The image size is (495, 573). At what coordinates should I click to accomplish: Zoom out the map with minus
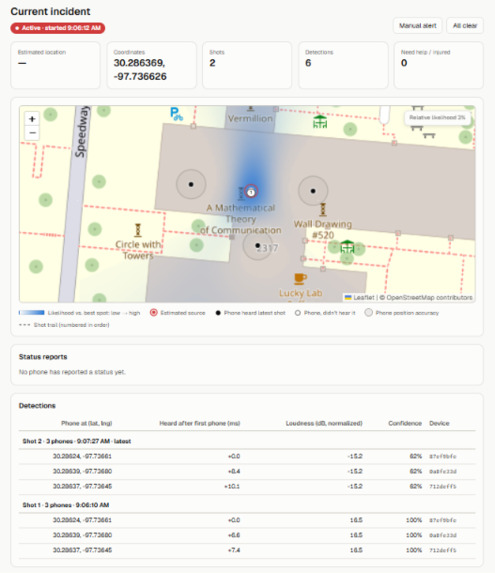coord(32,133)
